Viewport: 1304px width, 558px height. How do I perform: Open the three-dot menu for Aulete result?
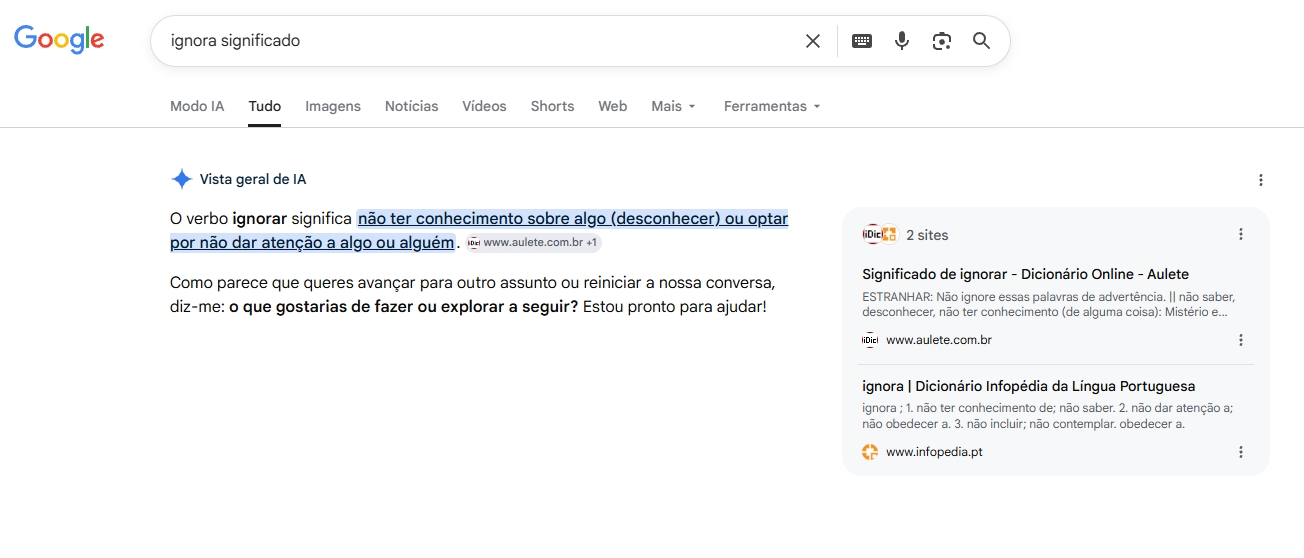point(1241,340)
